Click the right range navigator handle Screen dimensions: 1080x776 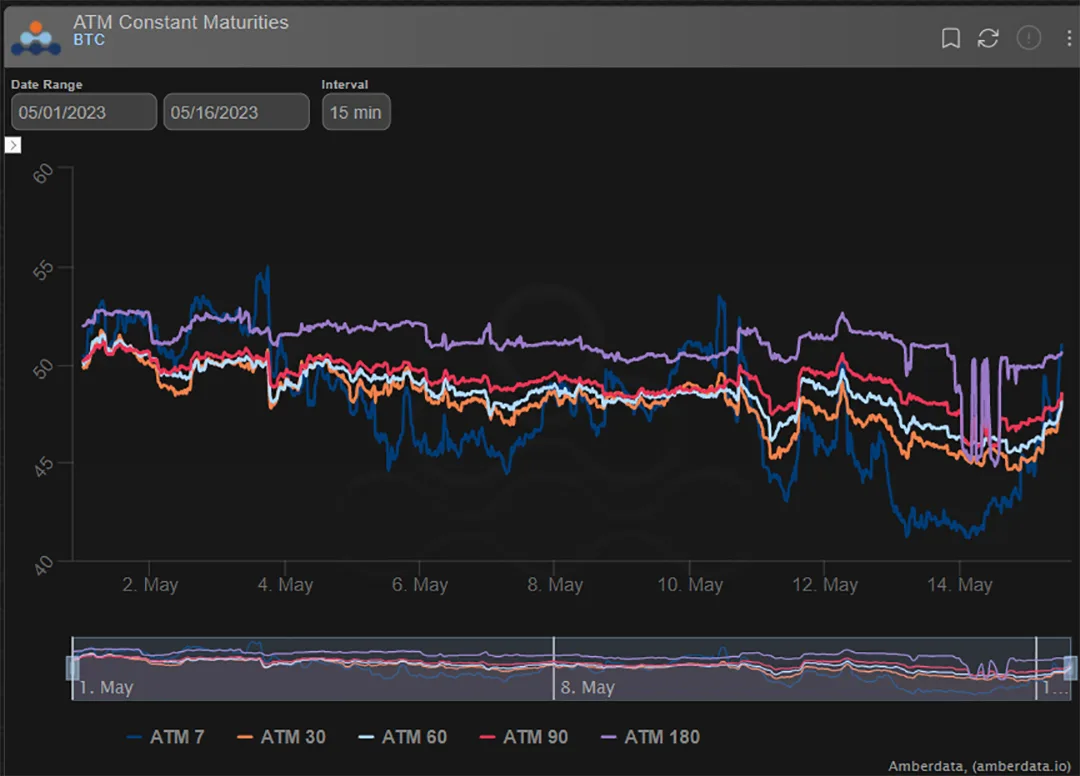1070,668
